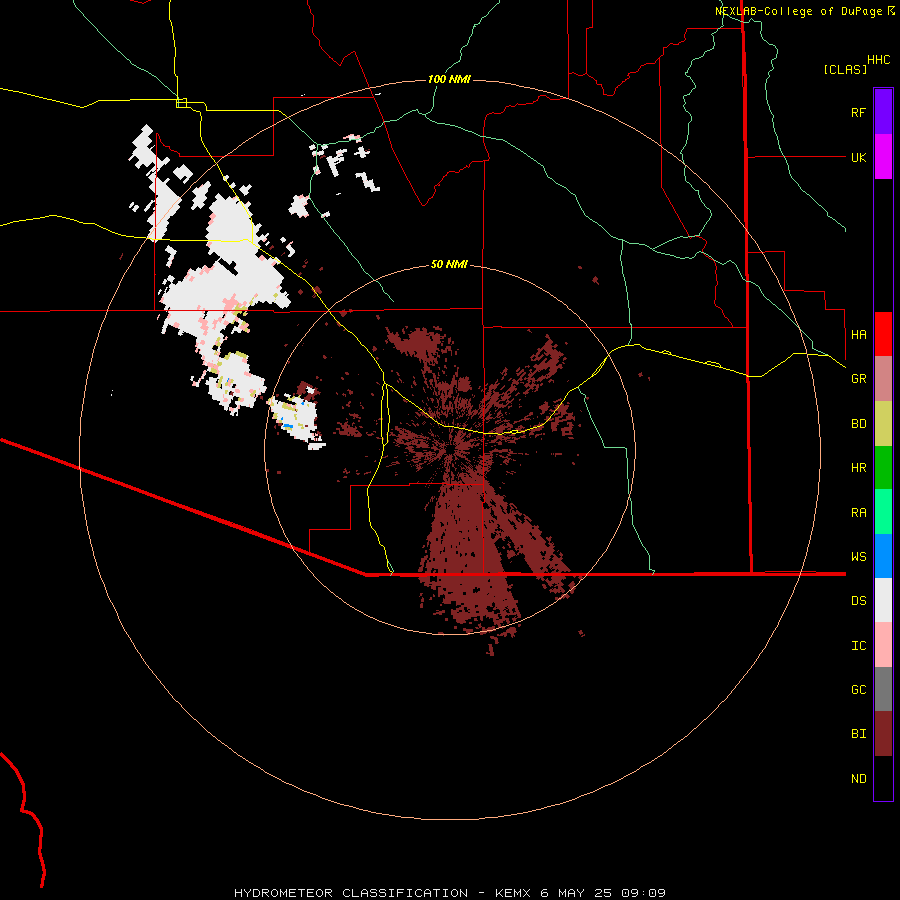Click the DS white legend swatch
Image resolution: width=900 pixels, height=900 pixels.
click(883, 600)
